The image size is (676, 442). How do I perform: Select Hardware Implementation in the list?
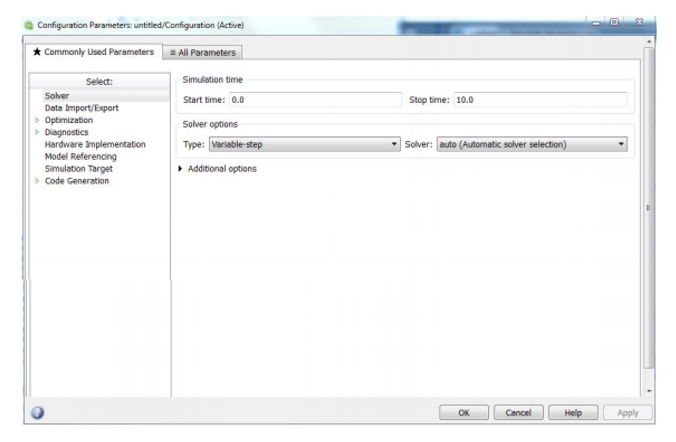(94, 144)
